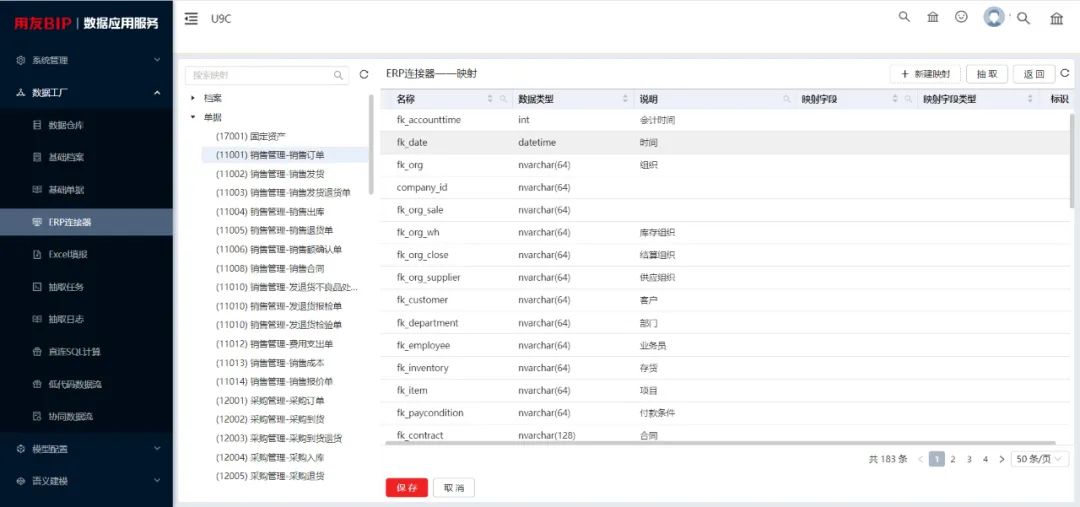
Task: Select tree item (12001) 采购管理-采购订单
Action: pyautogui.click(x=270, y=400)
